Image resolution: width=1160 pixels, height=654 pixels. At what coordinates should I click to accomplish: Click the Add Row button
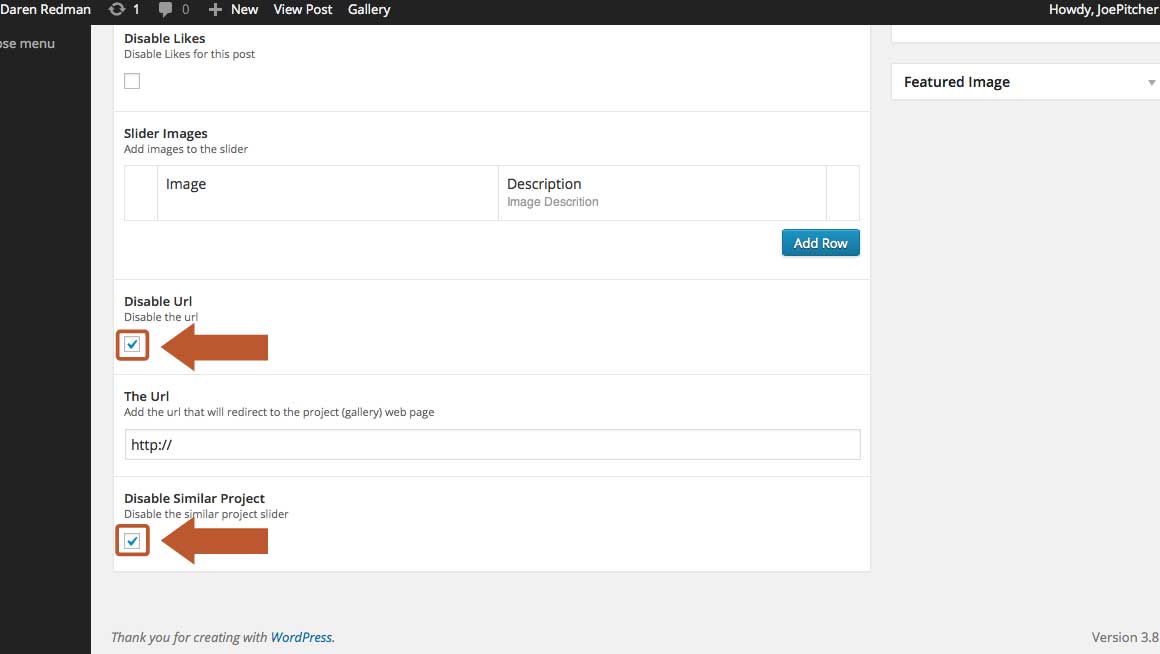tap(820, 243)
